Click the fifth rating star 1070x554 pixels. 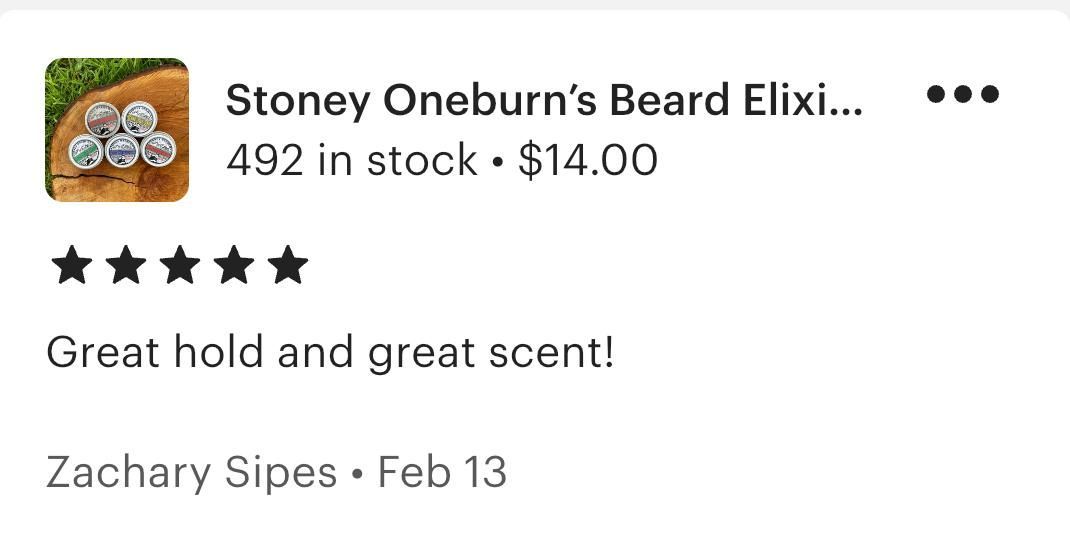288,265
